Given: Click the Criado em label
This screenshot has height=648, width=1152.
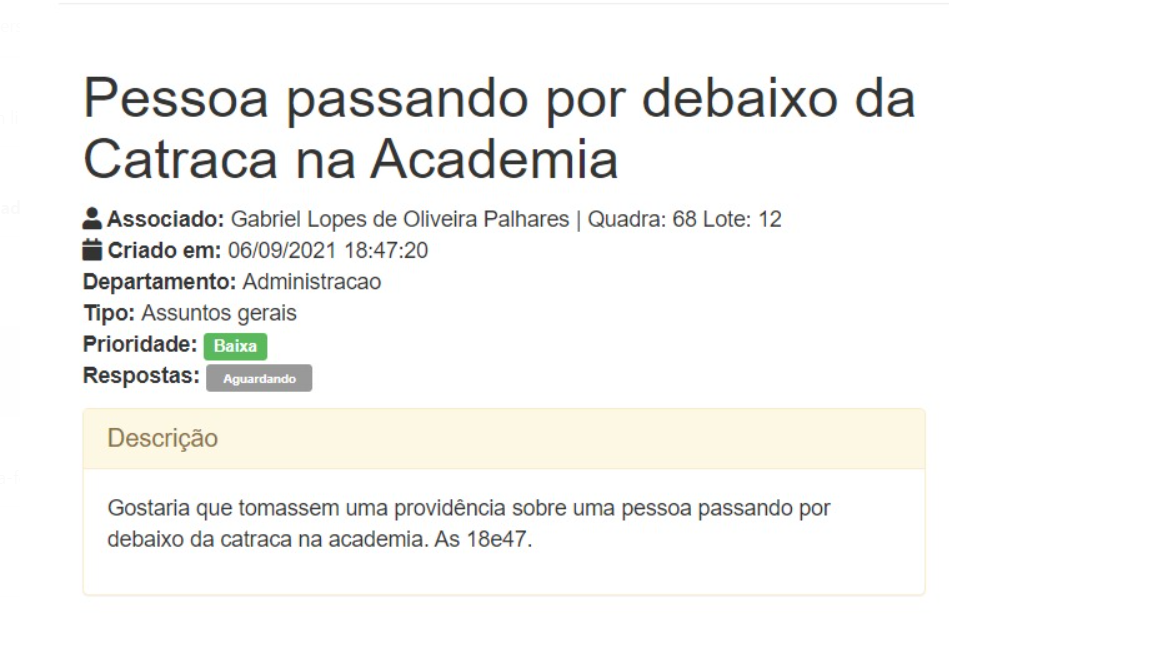Looking at the screenshot, I should (165, 250).
